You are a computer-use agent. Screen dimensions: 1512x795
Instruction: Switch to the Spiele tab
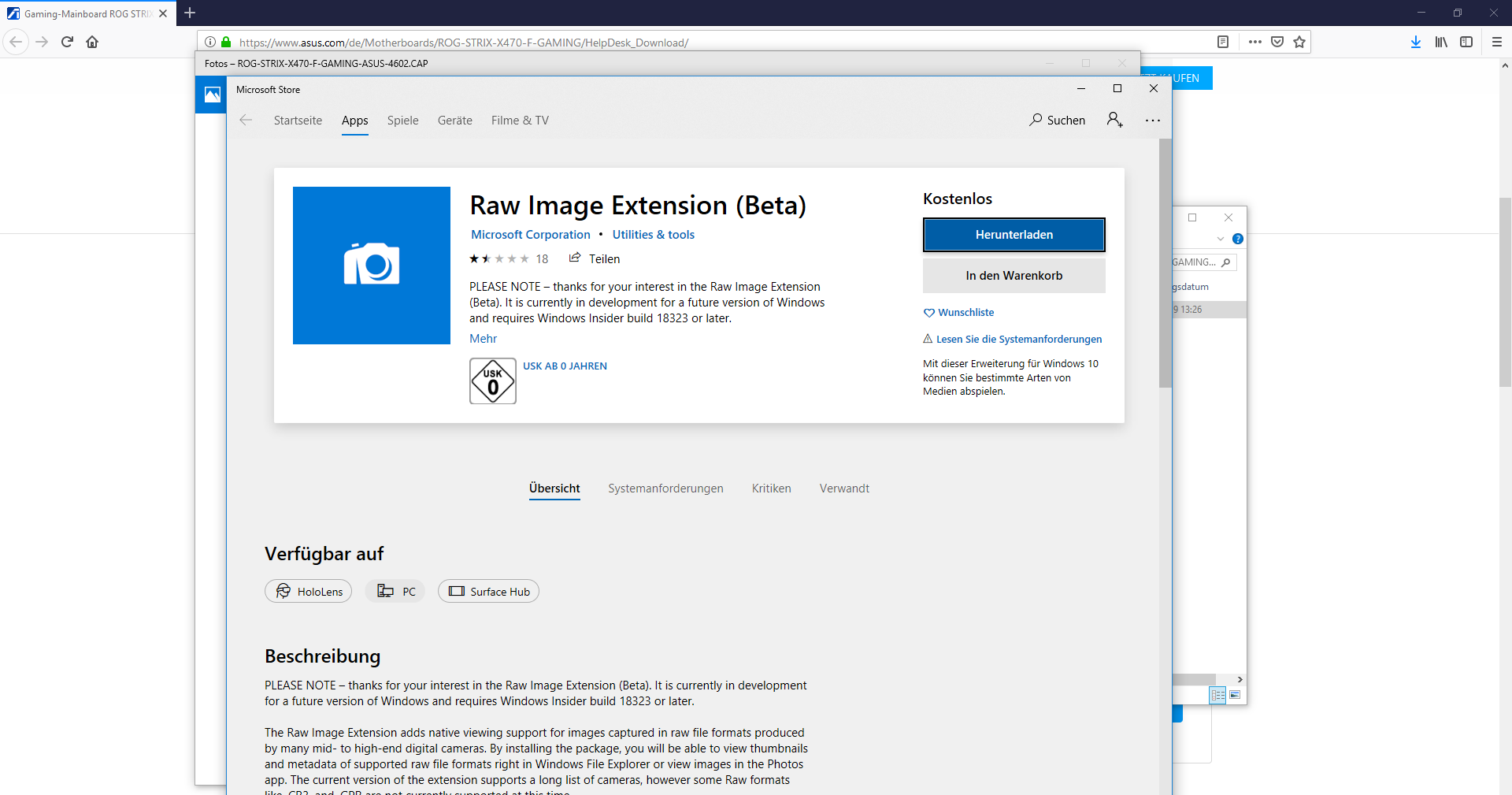coord(403,121)
